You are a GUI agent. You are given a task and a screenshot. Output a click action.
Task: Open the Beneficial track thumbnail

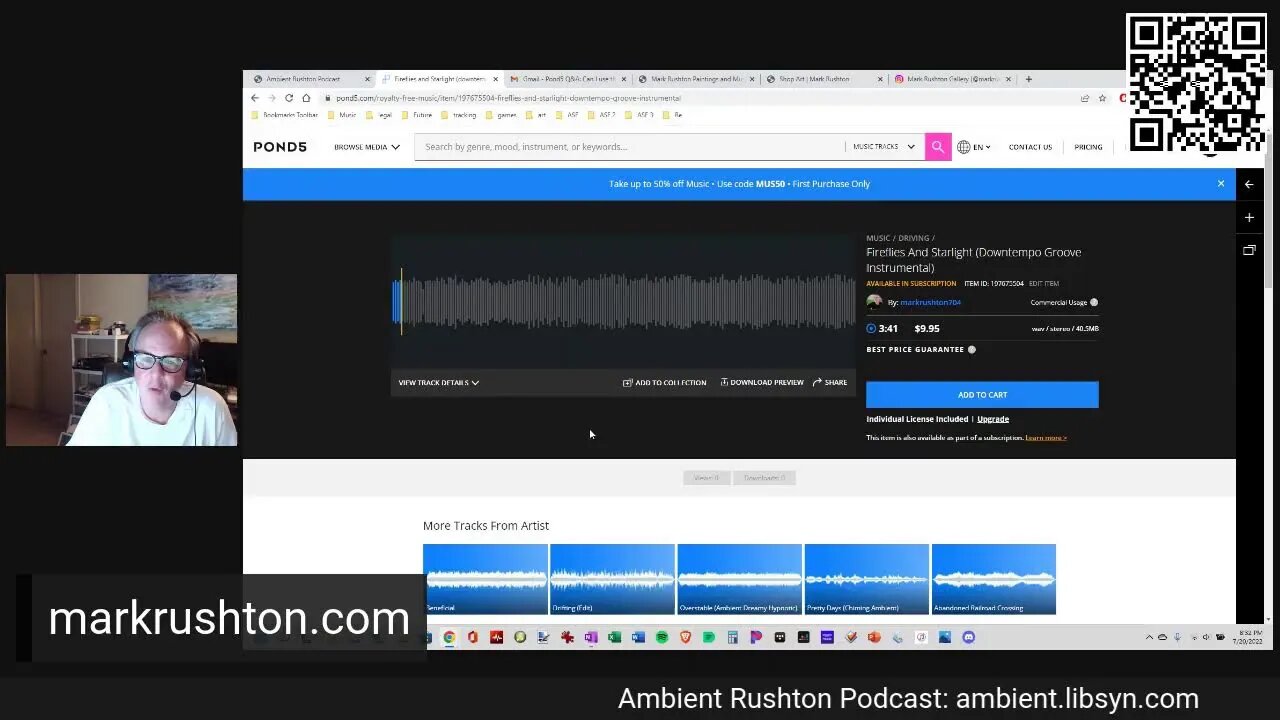coord(485,579)
